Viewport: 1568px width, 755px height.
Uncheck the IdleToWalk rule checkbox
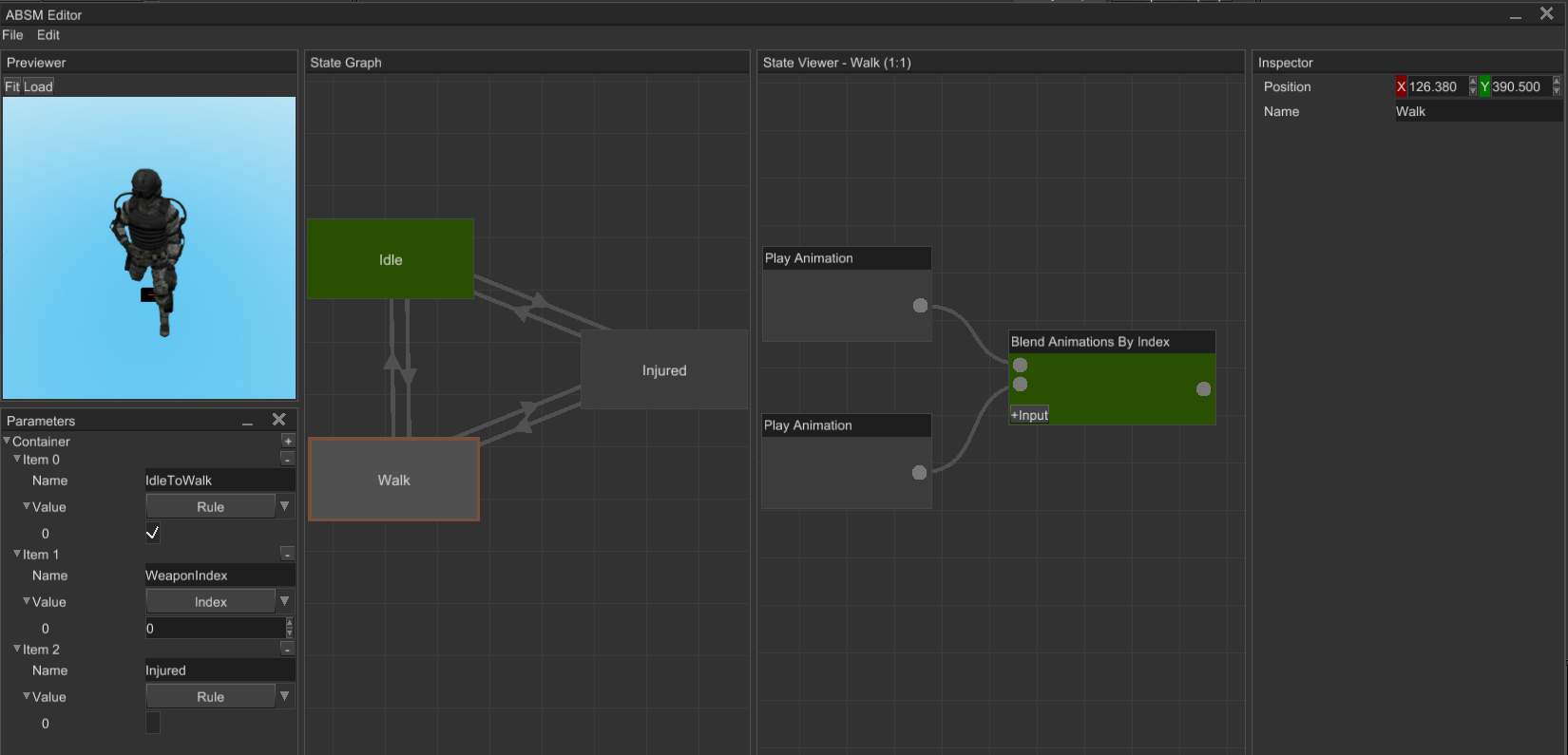pyautogui.click(x=153, y=533)
